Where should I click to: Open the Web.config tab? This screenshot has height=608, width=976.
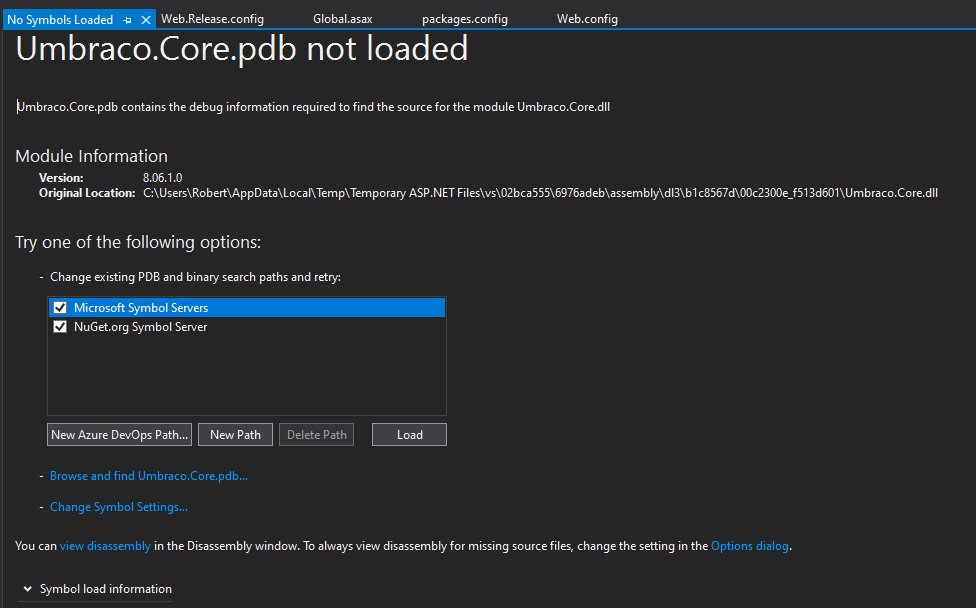tap(587, 19)
